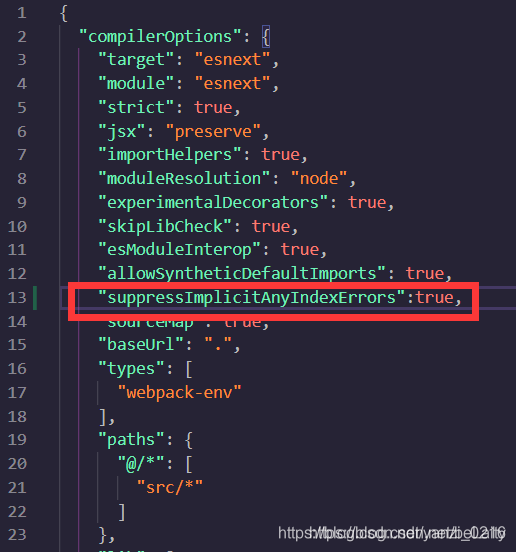This screenshot has height=552, width=516.
Task: Click the "preserve" value for jsx
Action: (213, 132)
